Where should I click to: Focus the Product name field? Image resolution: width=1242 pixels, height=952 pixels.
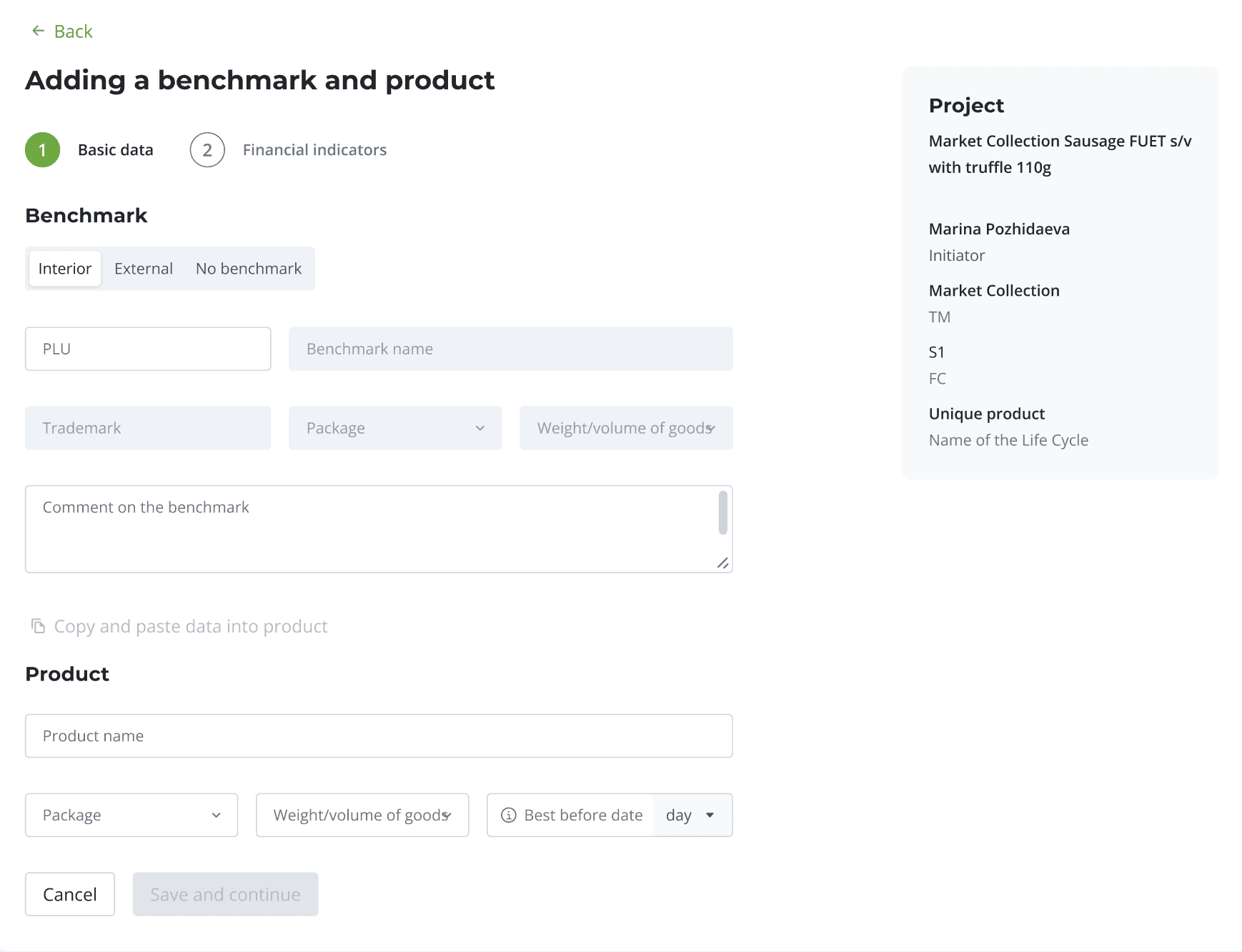click(379, 735)
